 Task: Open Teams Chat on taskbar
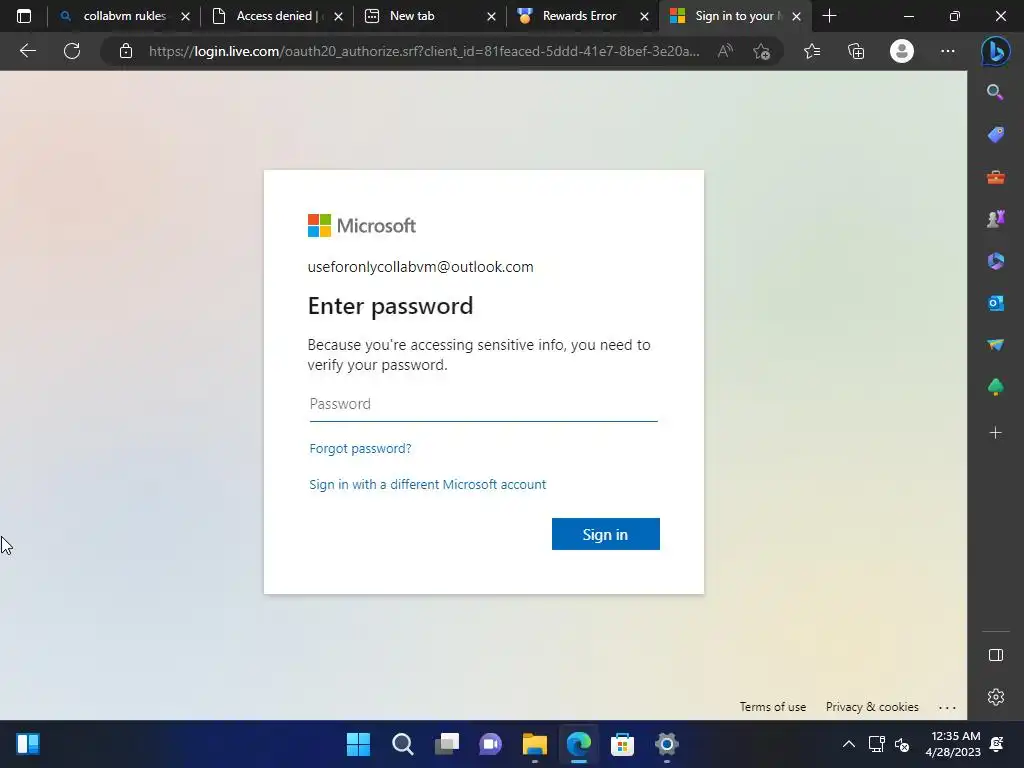[x=490, y=744]
